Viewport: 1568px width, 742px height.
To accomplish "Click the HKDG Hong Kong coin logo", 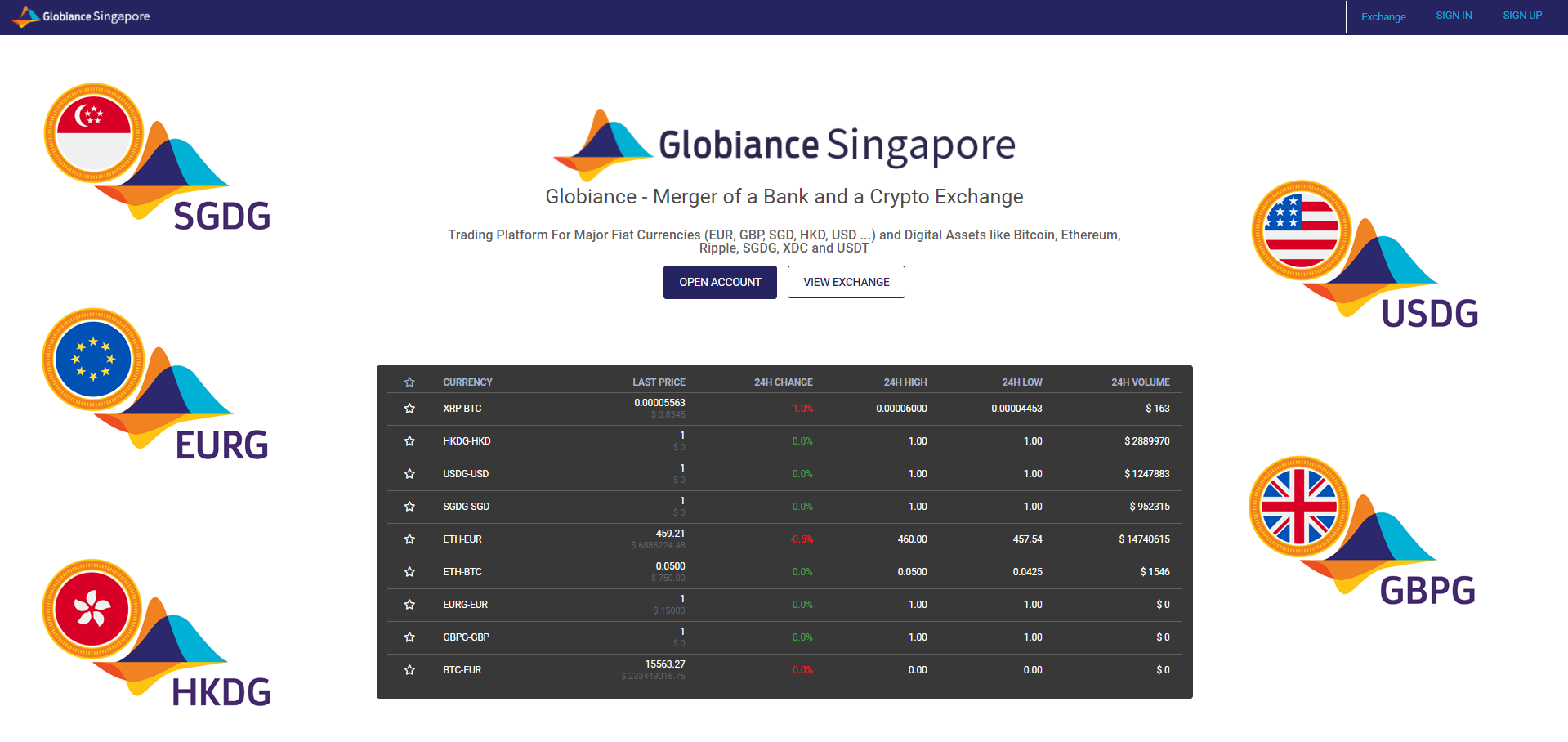I will pos(155,633).
